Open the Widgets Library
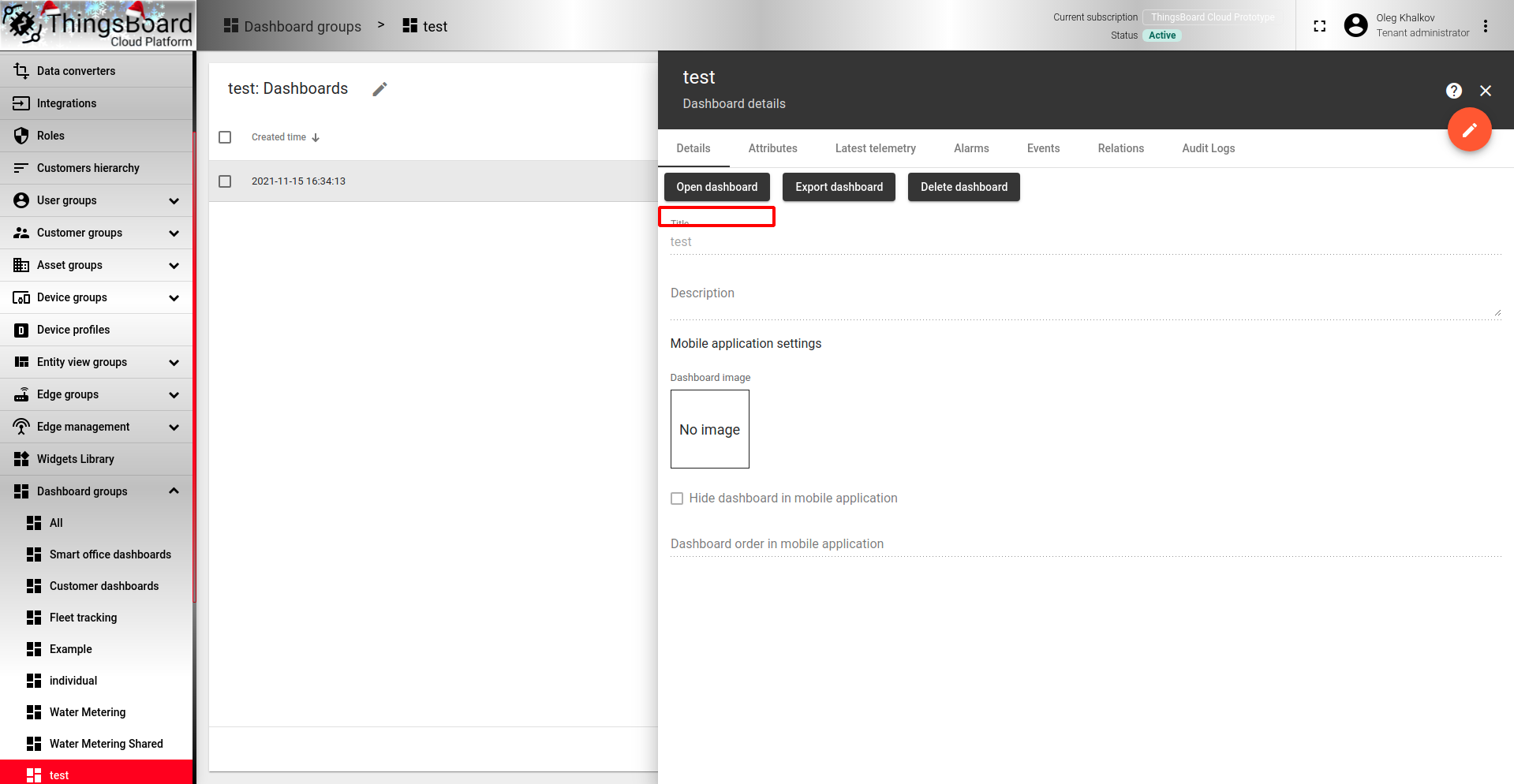This screenshot has width=1514, height=784. coord(75,458)
